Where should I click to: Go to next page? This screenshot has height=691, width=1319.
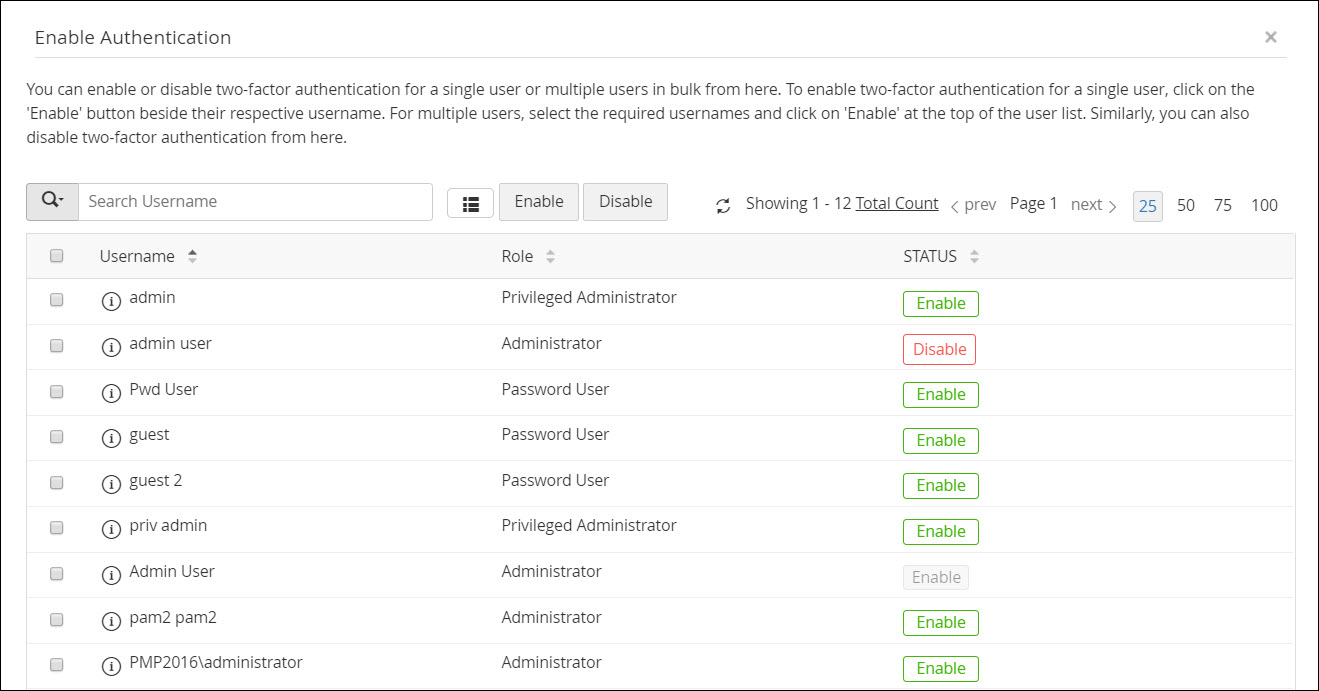pos(1093,205)
